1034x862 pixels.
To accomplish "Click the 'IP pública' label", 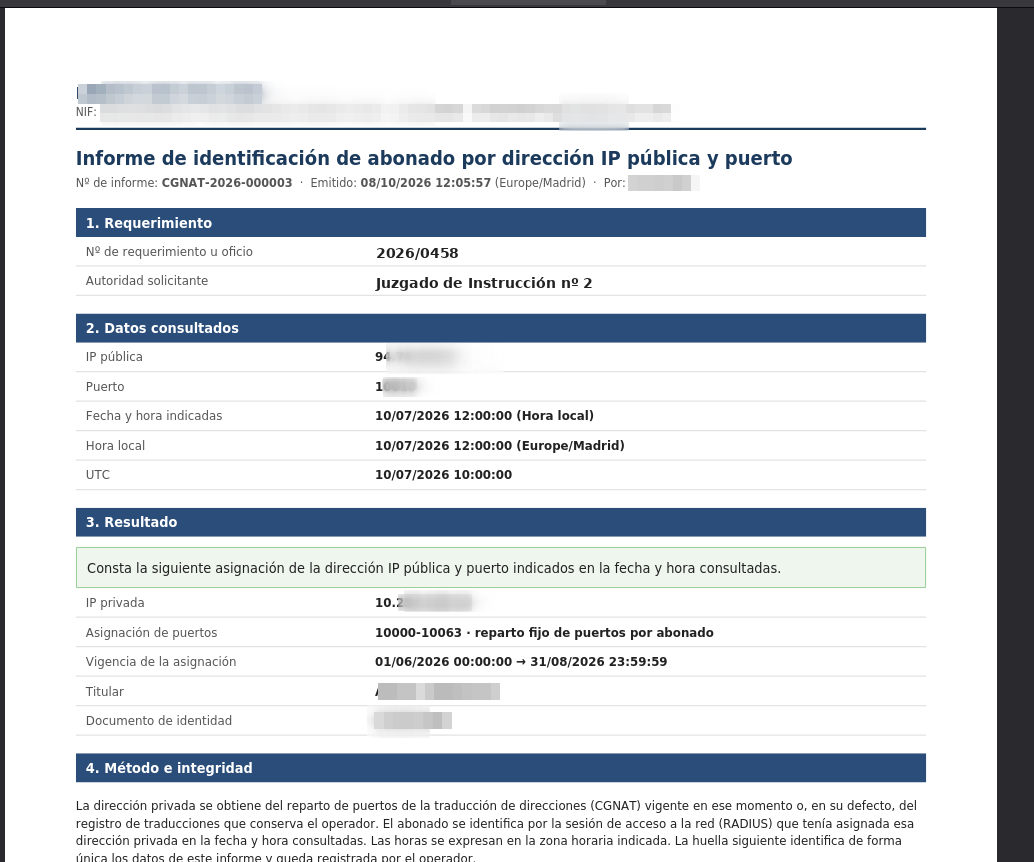I will pos(114,357).
